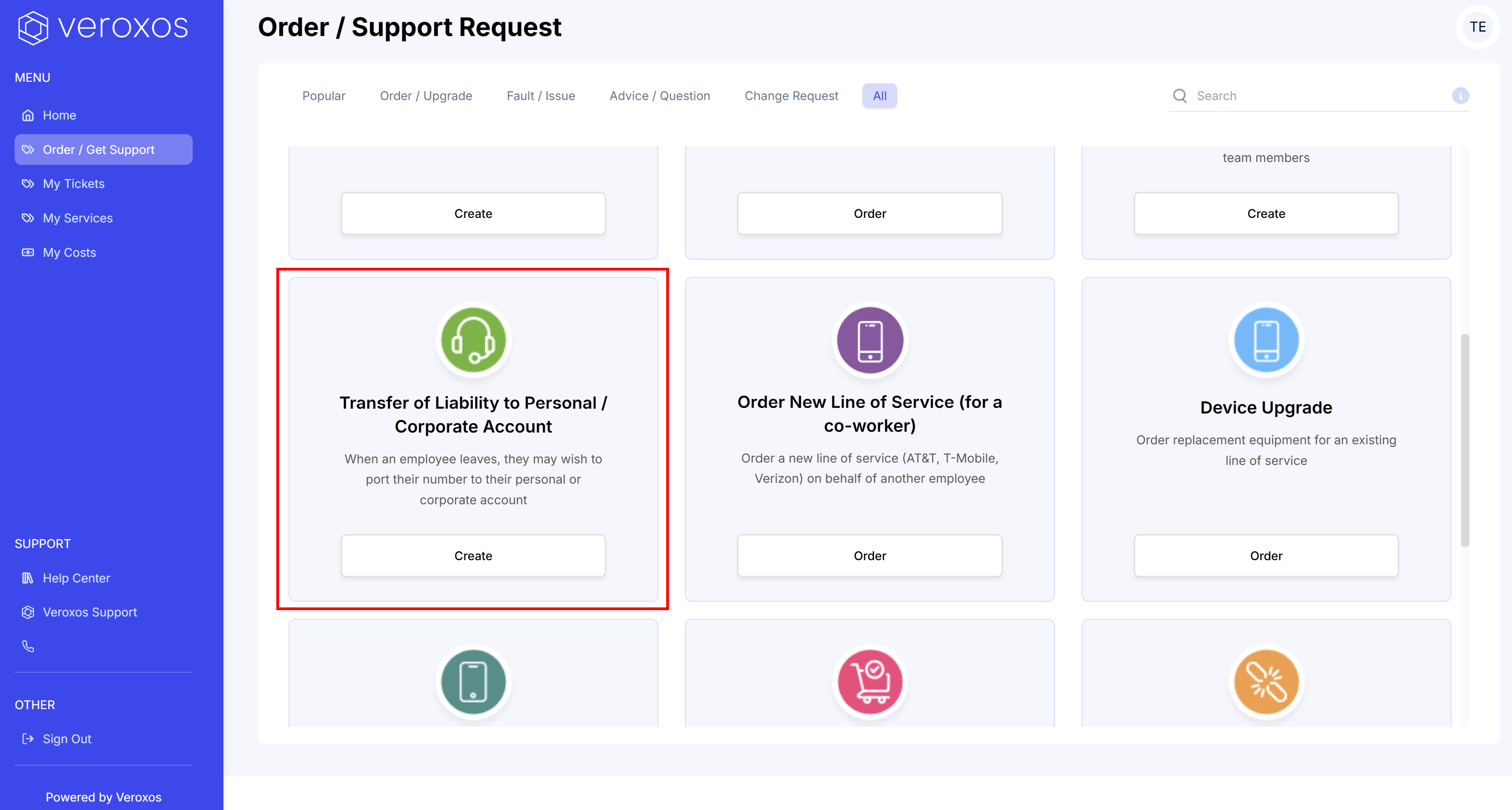Click the tag icon beside Order / Get Support
The image size is (1512, 810).
pos(28,150)
